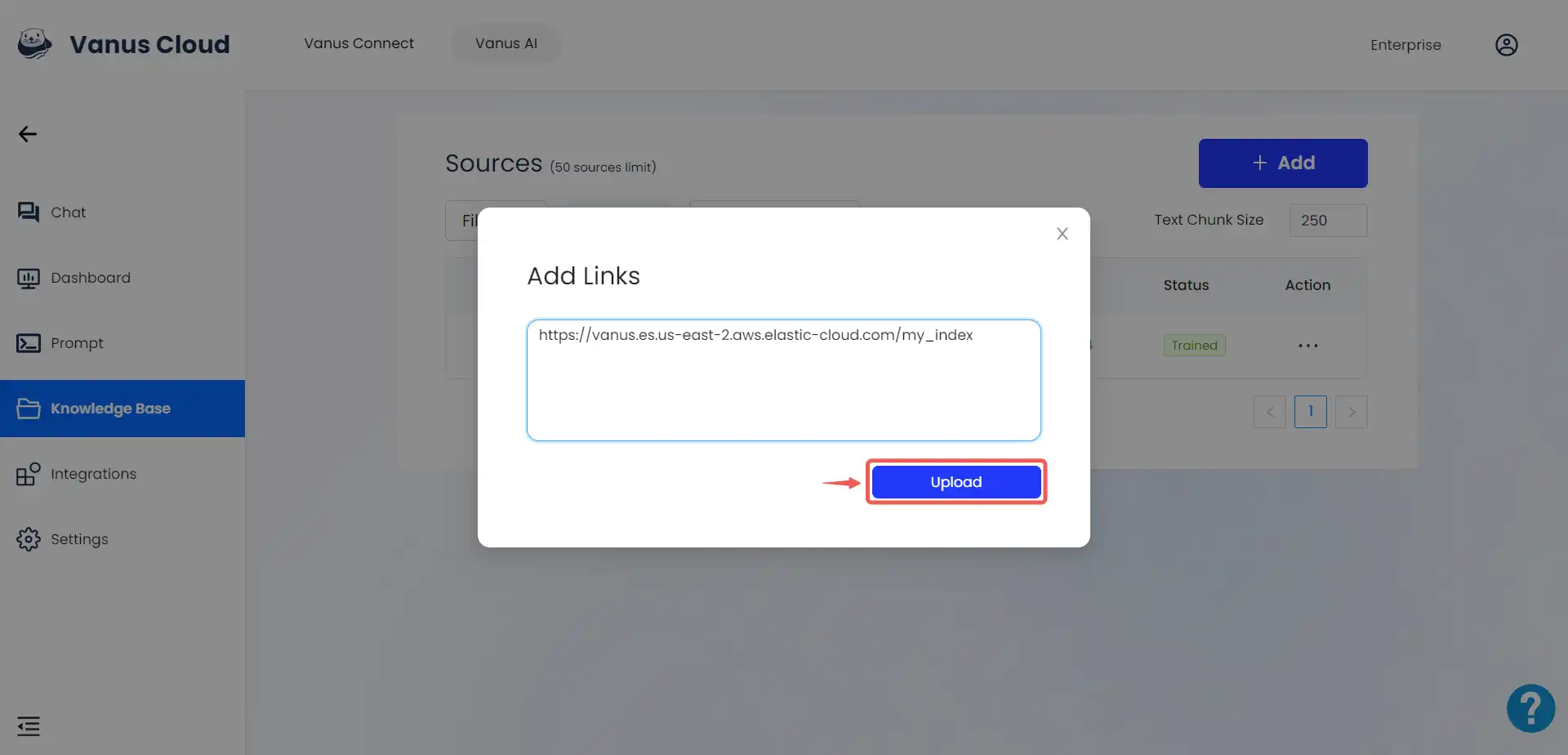The image size is (1568, 755).
Task: Click the Trained status badge
Action: (x=1194, y=346)
